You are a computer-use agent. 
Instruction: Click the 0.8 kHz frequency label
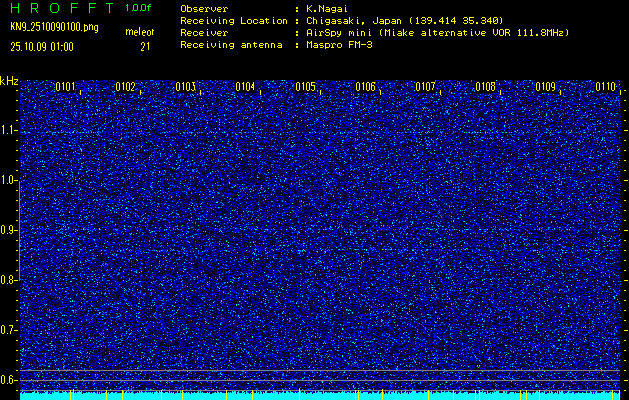tap(9, 280)
